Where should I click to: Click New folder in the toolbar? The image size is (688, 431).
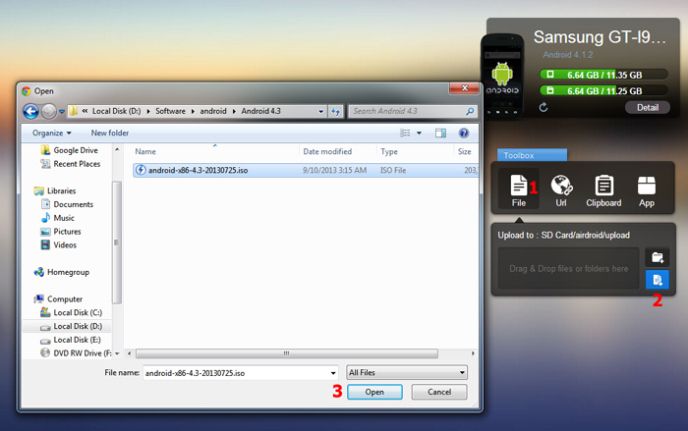click(110, 132)
